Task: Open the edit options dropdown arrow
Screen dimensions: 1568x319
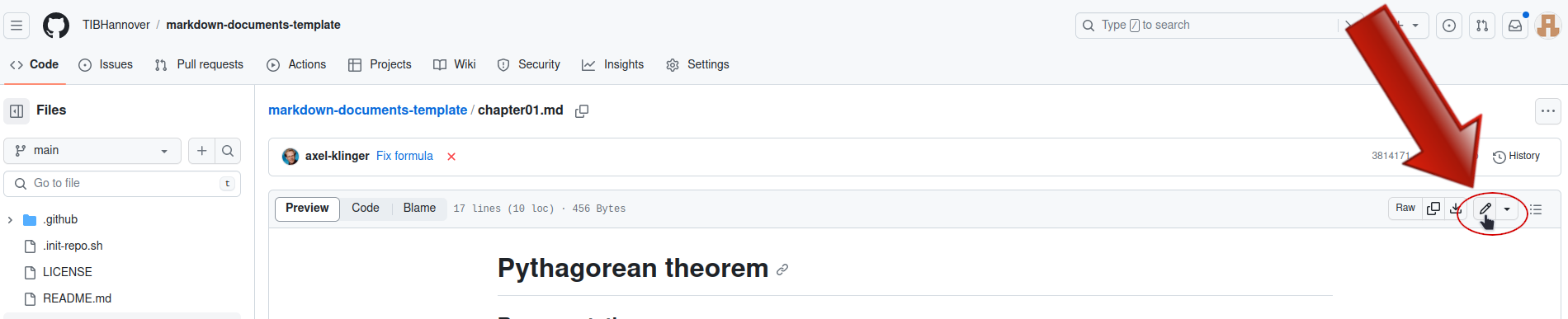Action: (x=1507, y=209)
